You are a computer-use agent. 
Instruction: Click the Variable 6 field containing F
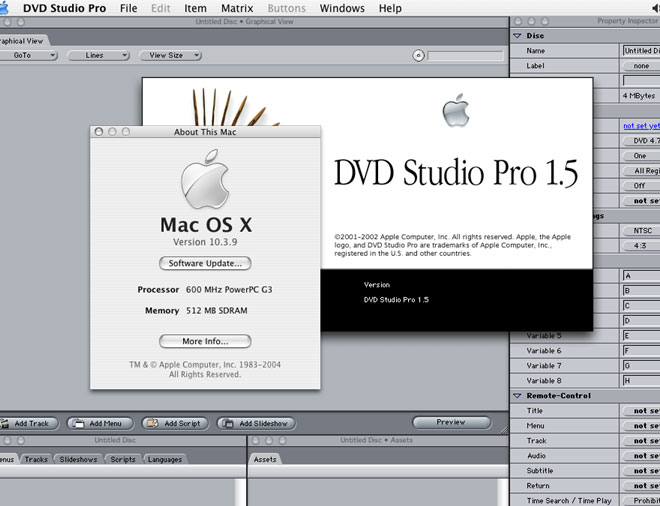pos(641,351)
